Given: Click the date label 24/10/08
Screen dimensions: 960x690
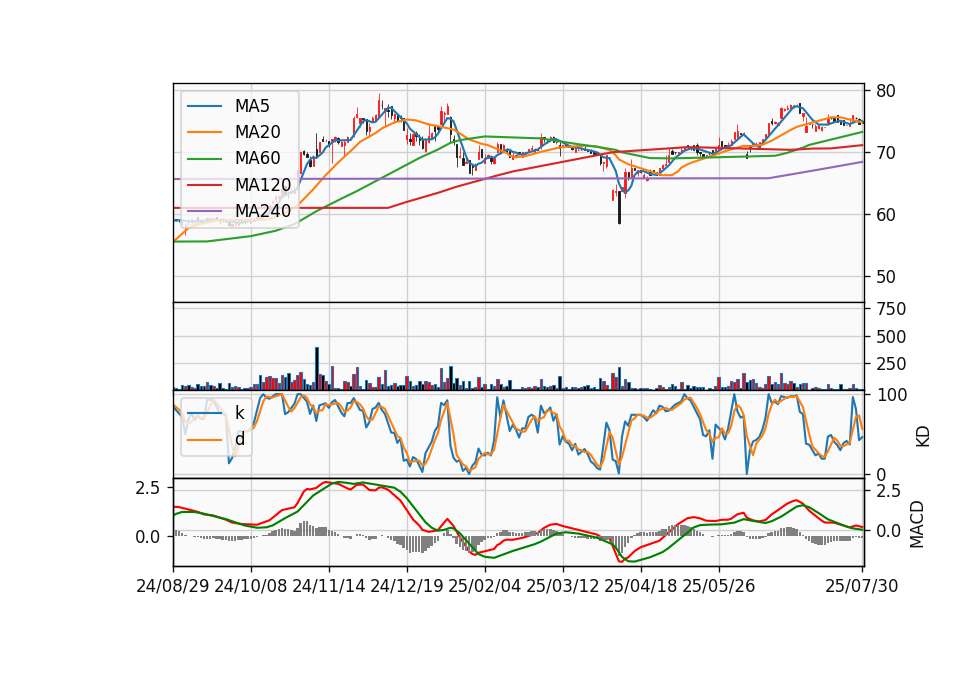Looking at the screenshot, I should 251,586.
